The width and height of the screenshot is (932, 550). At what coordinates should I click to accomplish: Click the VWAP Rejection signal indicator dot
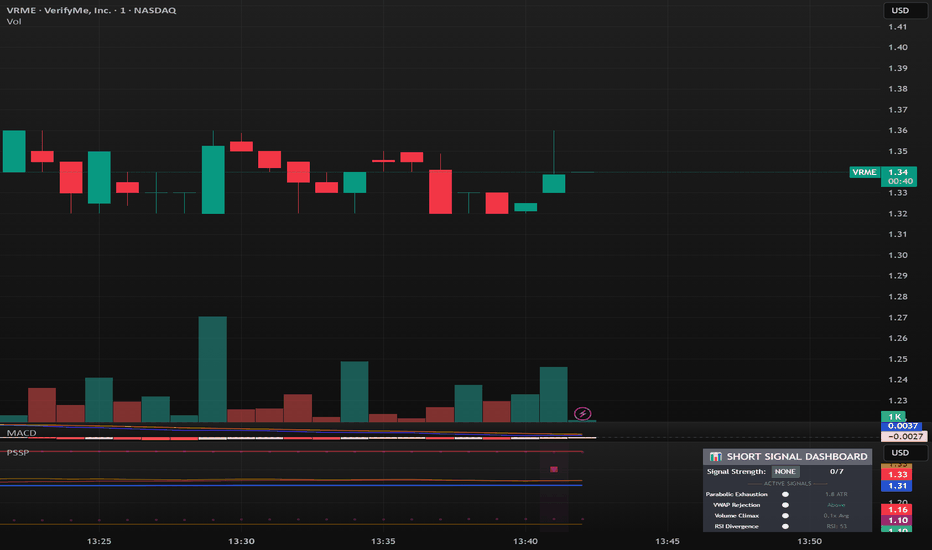[x=785, y=505]
